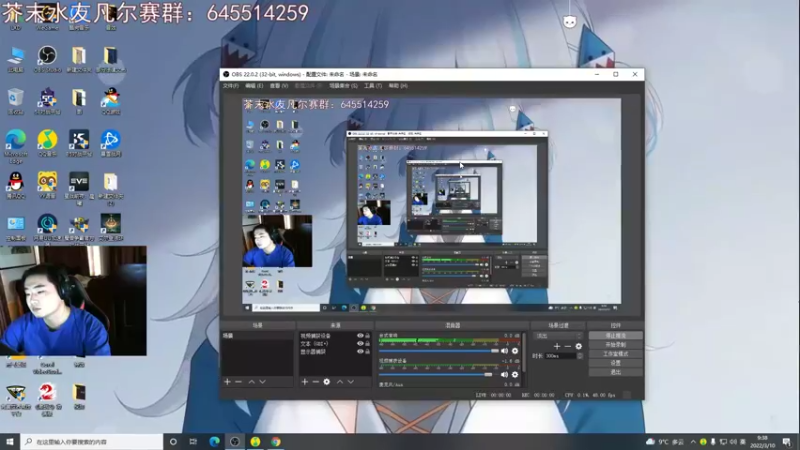The image size is (800, 450).
Task: Select the 文本 (GDI+) source row
Action: [335, 344]
